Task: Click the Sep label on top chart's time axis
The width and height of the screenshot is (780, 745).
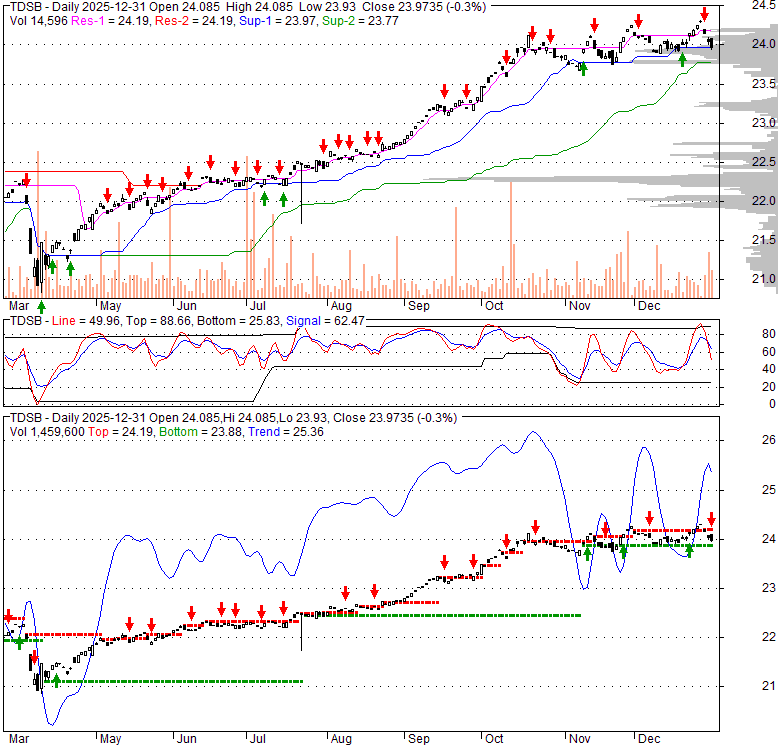Action: [x=417, y=305]
